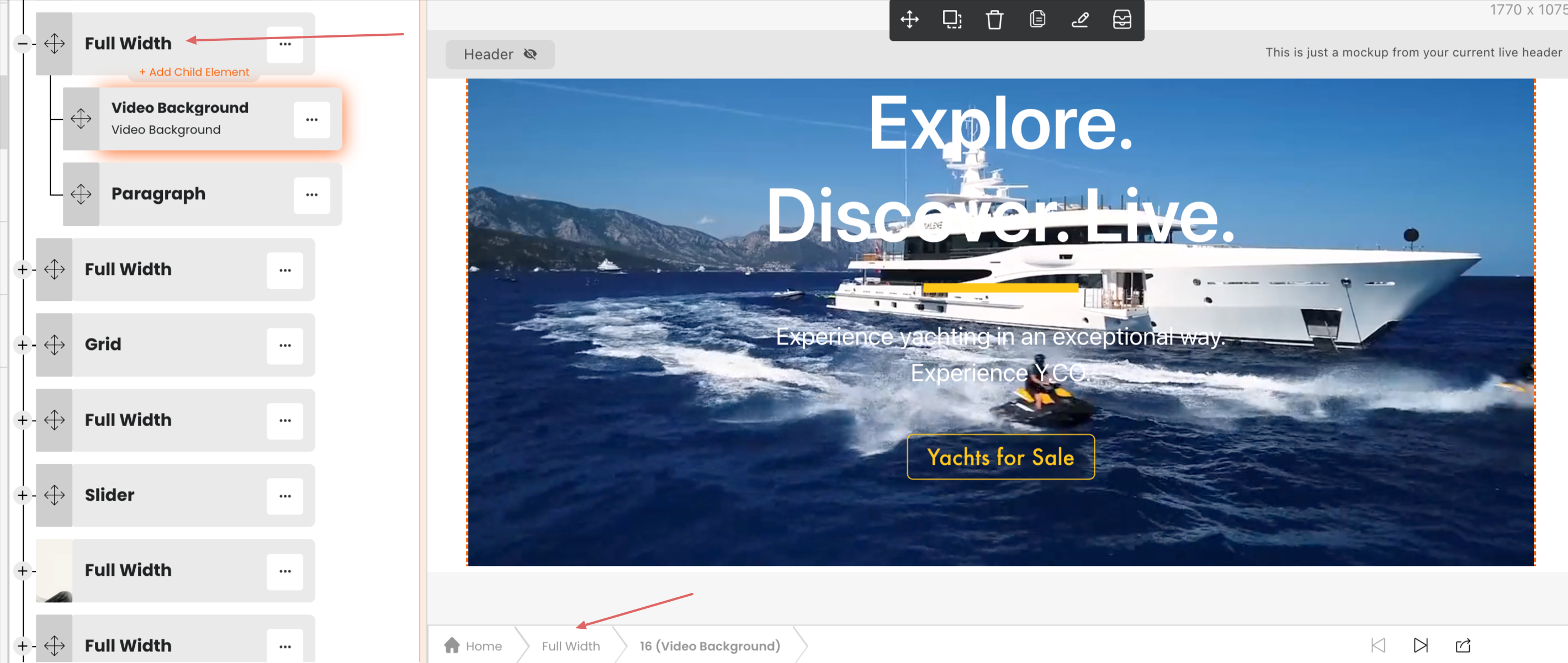The width and height of the screenshot is (1568, 663).
Task: Click the select parent icon in toolbar
Action: [x=952, y=19]
